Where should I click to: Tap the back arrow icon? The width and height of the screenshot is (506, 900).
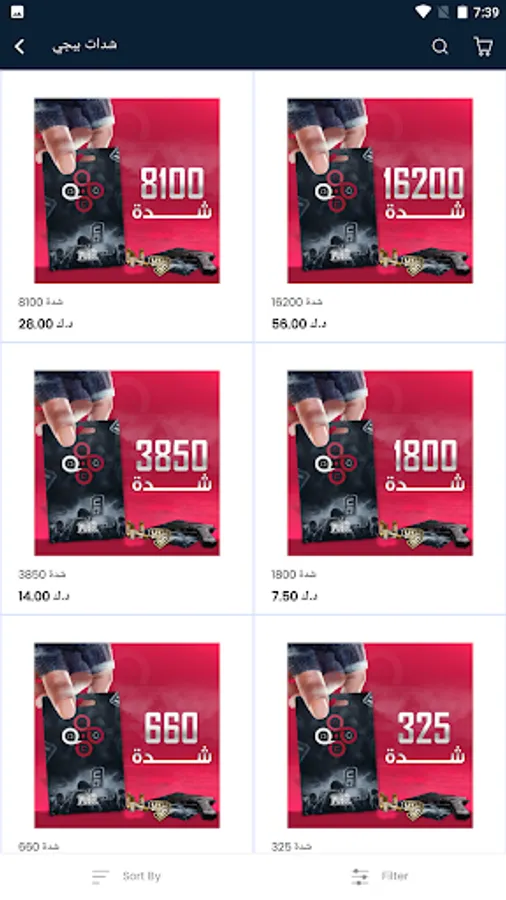pos(20,46)
